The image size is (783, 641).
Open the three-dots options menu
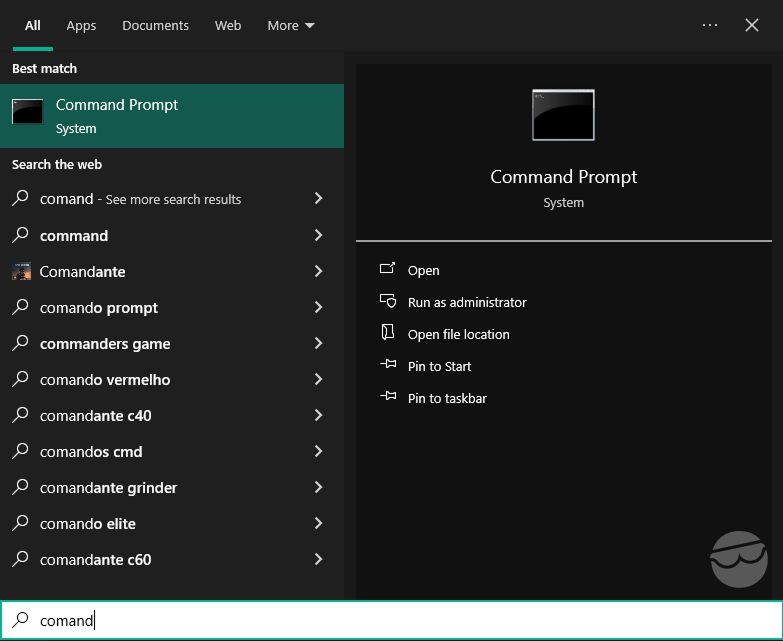tap(710, 25)
